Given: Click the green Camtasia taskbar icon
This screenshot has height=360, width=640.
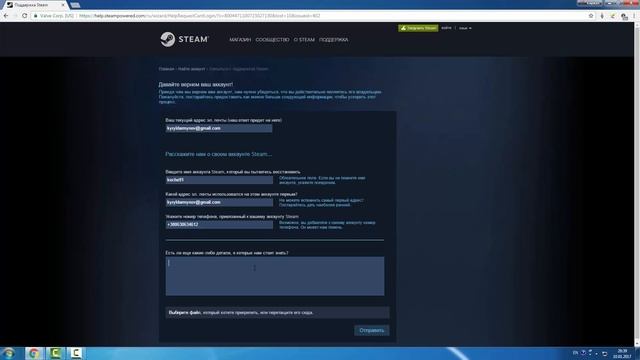Looking at the screenshot, I should pyautogui.click(x=55, y=353).
